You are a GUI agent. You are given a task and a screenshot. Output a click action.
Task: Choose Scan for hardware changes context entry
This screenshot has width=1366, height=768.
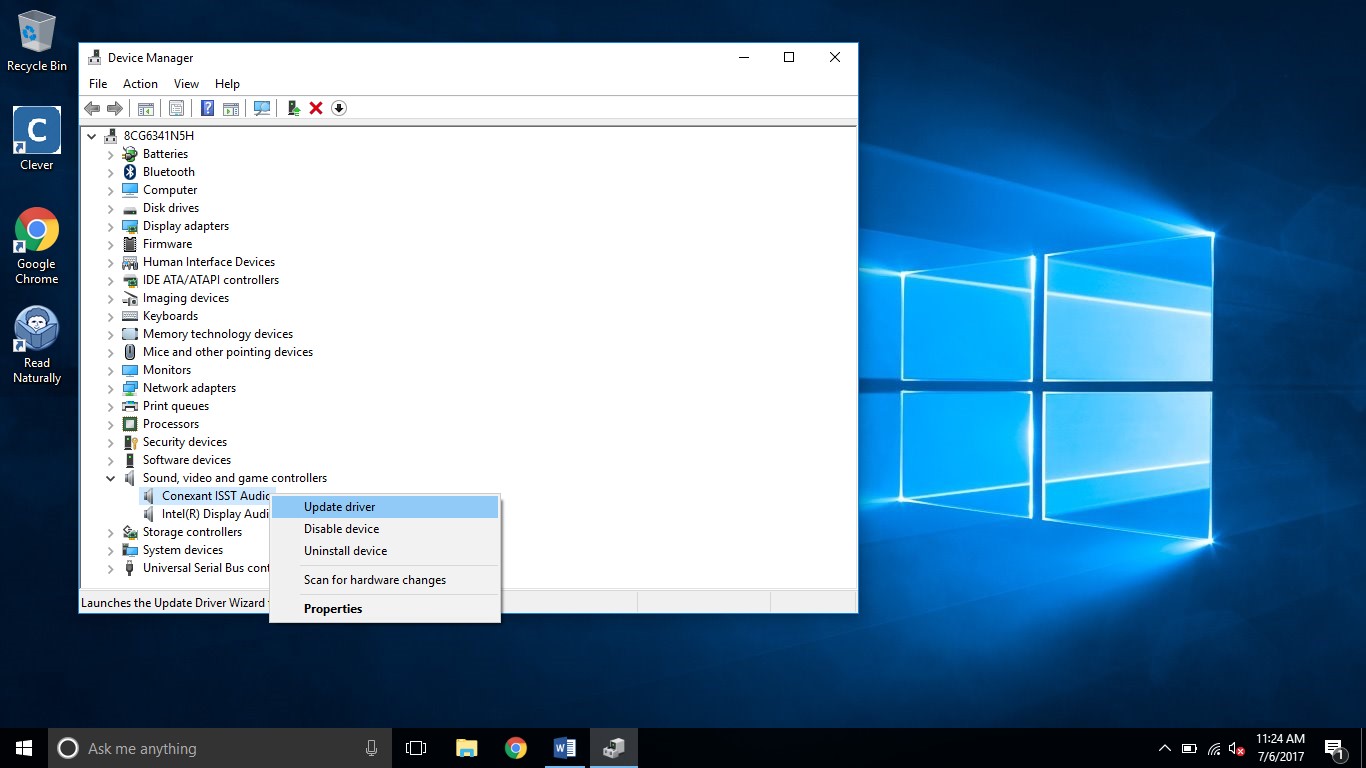tap(385, 580)
